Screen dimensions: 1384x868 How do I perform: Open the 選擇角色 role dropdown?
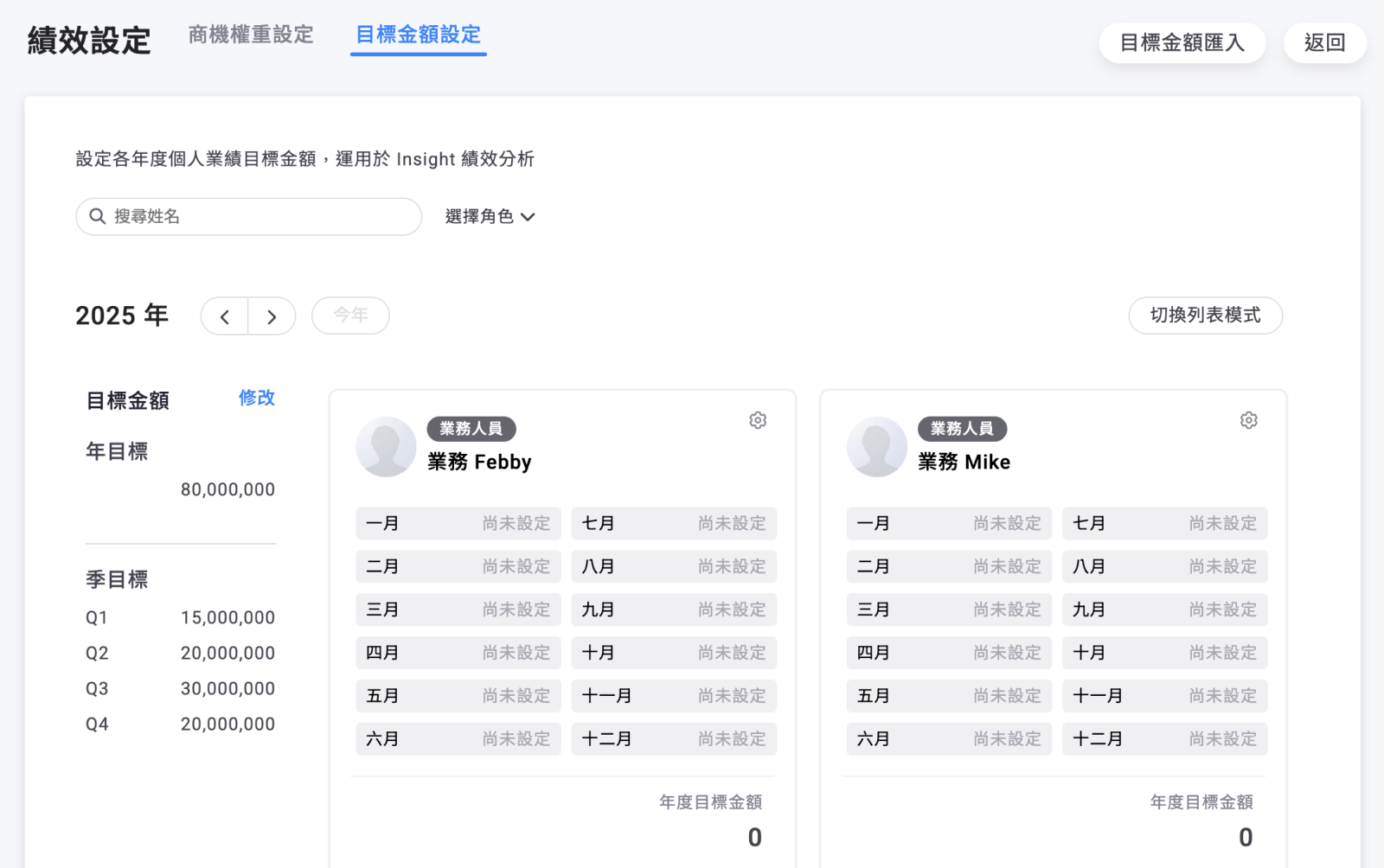click(x=480, y=216)
